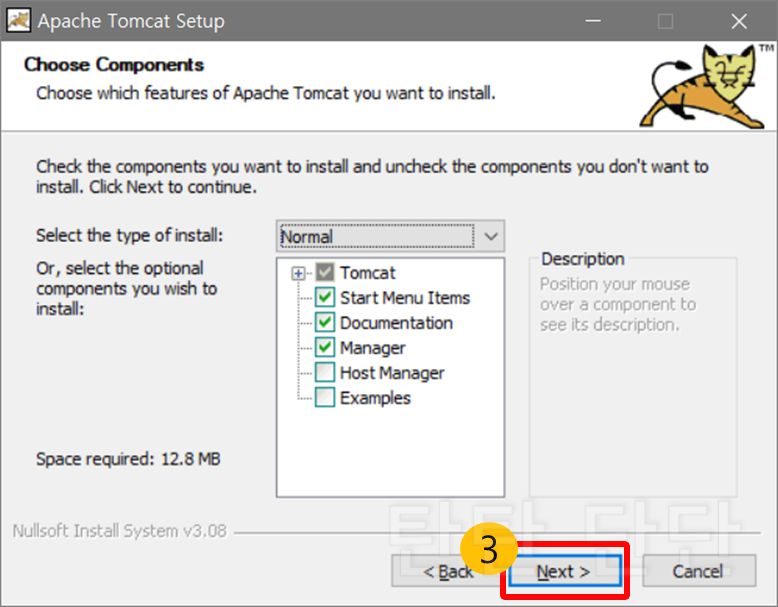Click 'Select the type of install:' label
This screenshot has height=607, width=778.
tap(130, 235)
